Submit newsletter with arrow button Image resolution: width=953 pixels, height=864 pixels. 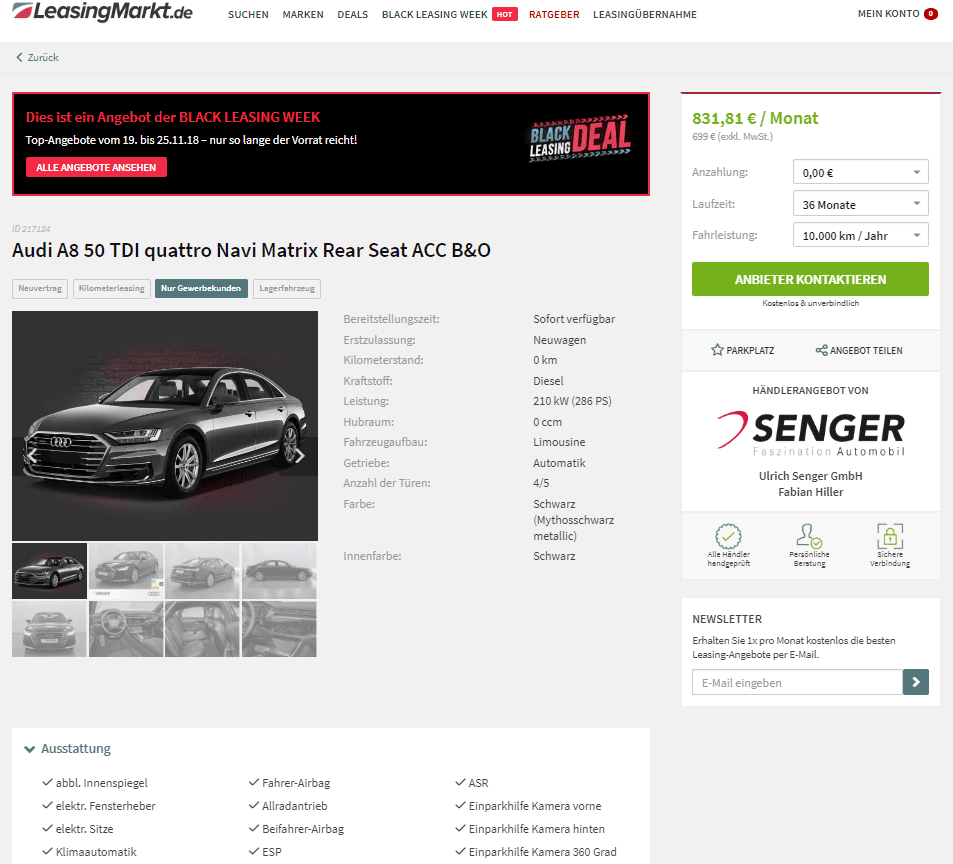click(x=916, y=682)
